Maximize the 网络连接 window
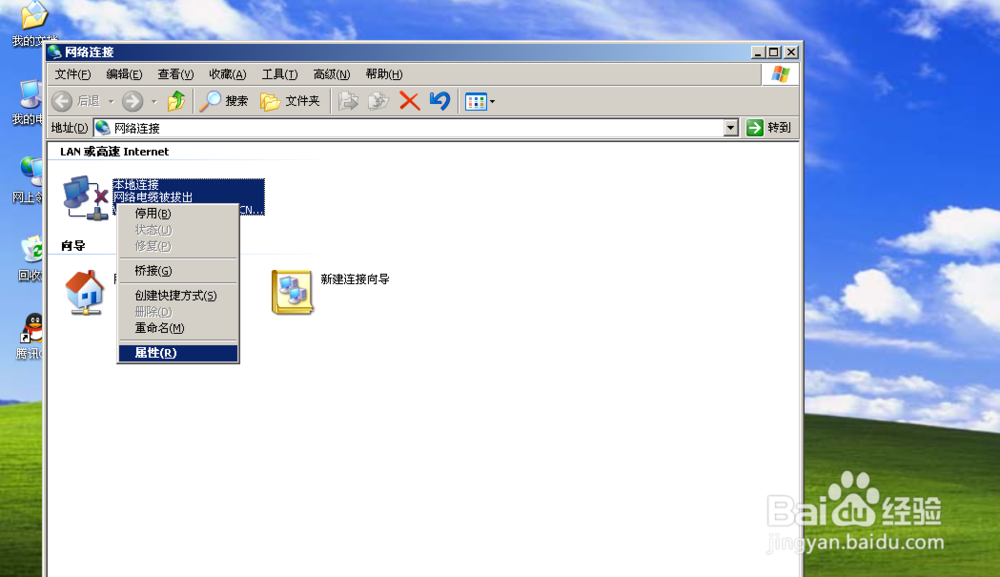1000x577 pixels. pos(774,52)
